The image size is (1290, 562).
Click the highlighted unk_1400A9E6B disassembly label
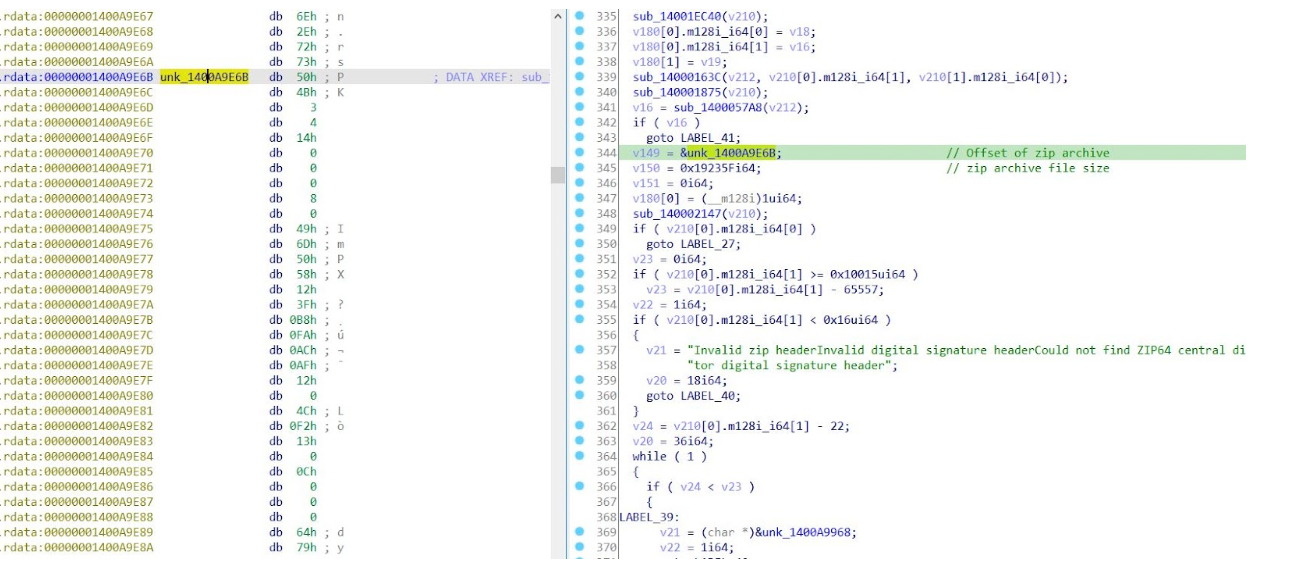click(204, 77)
